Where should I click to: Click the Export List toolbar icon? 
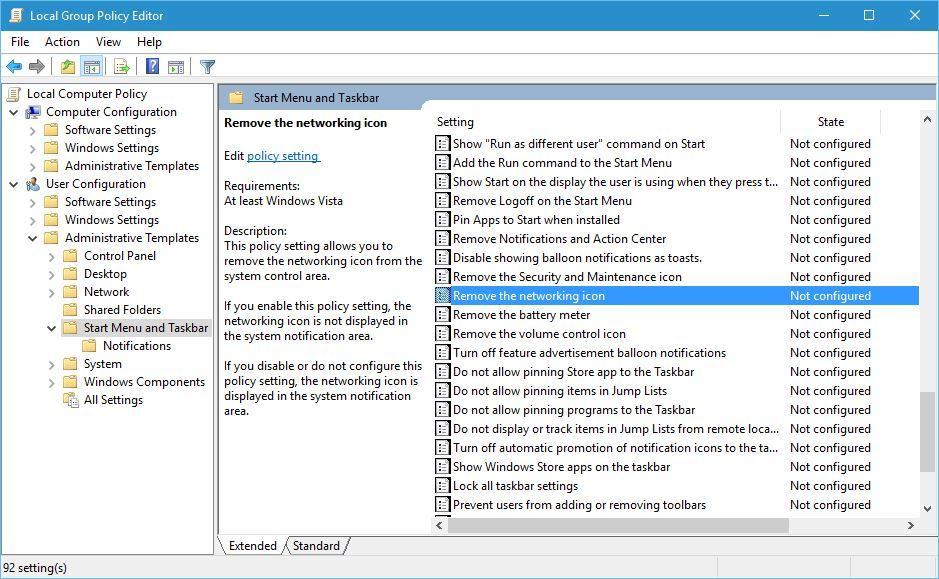122,66
